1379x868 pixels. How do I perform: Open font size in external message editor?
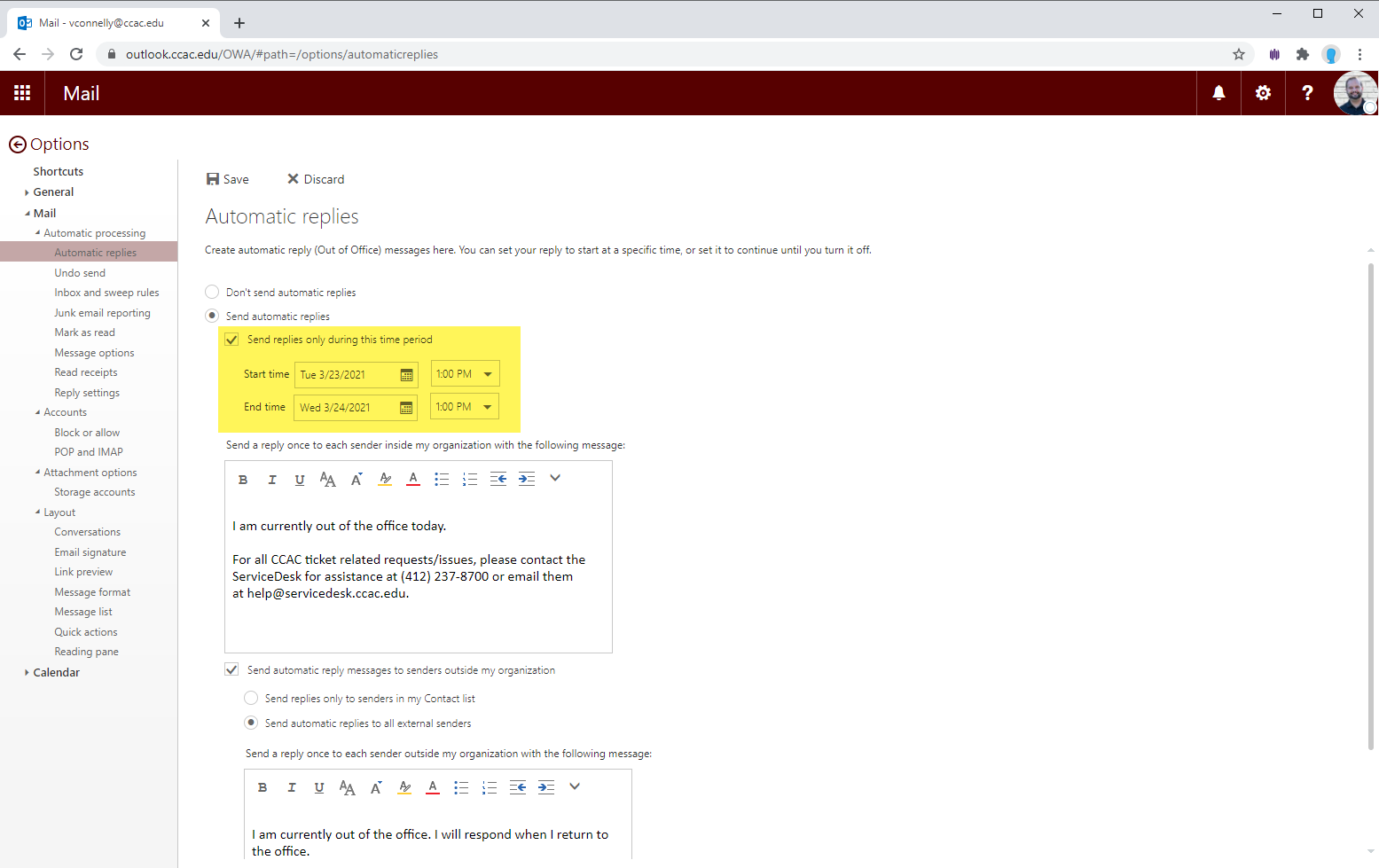pyautogui.click(x=347, y=788)
